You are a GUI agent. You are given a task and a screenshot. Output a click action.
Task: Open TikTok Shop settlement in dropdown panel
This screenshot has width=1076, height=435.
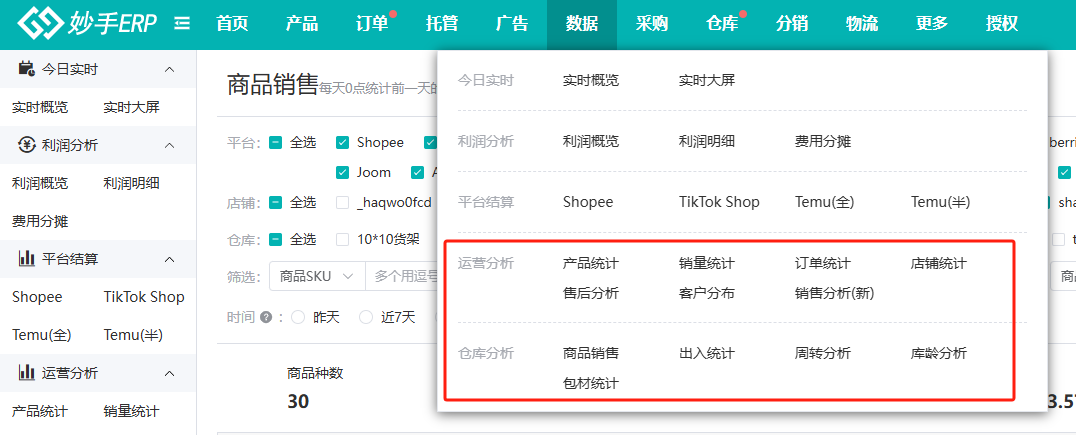pos(719,202)
